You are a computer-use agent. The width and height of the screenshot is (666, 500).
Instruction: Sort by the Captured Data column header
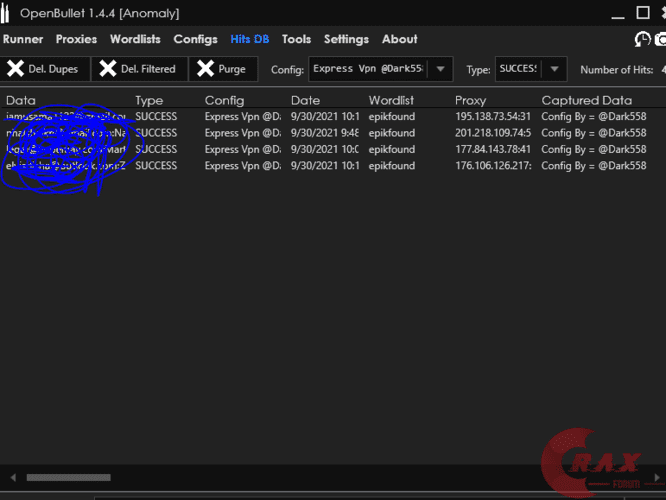[587, 100]
